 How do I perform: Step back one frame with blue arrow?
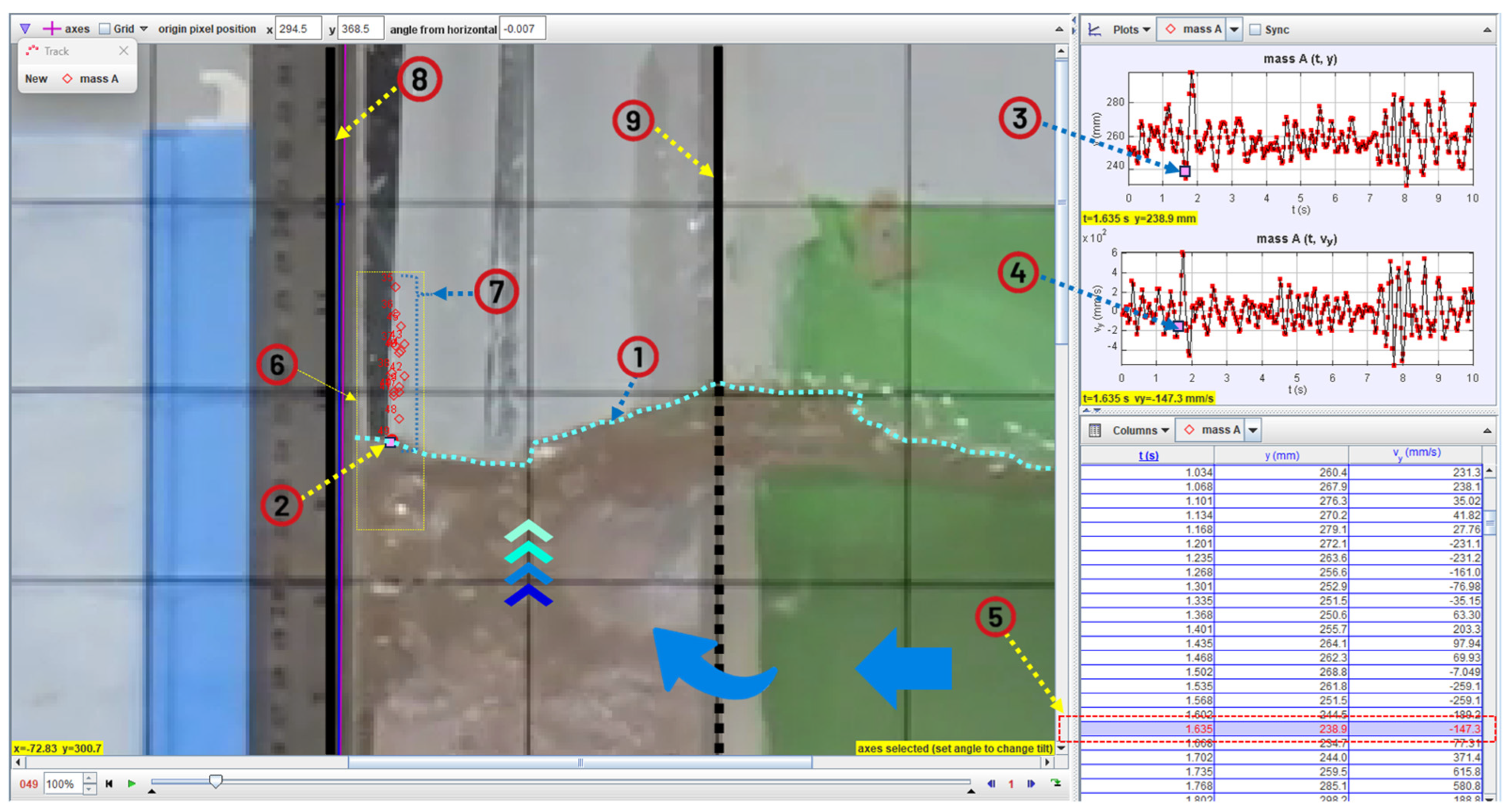point(992,783)
